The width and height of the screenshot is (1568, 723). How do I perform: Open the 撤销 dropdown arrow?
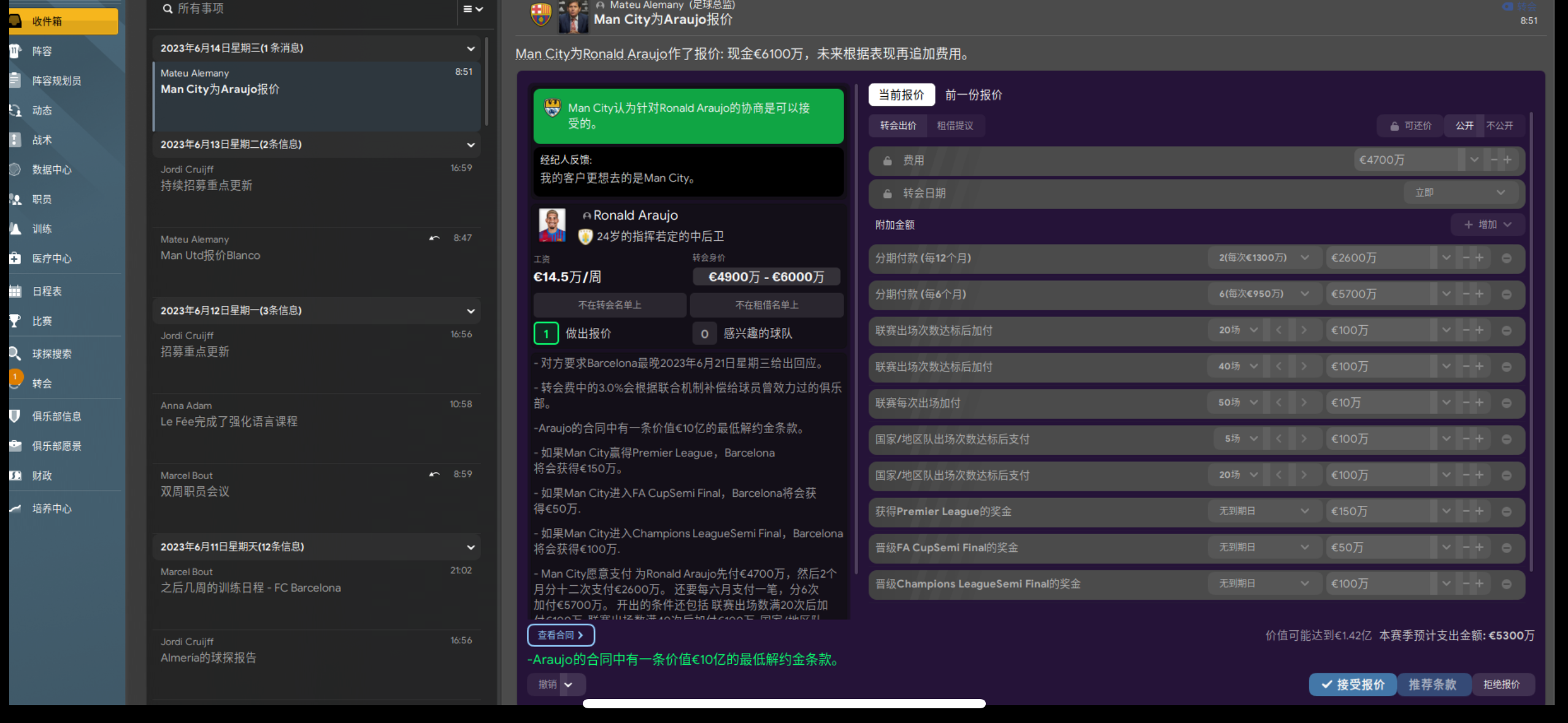tap(569, 684)
